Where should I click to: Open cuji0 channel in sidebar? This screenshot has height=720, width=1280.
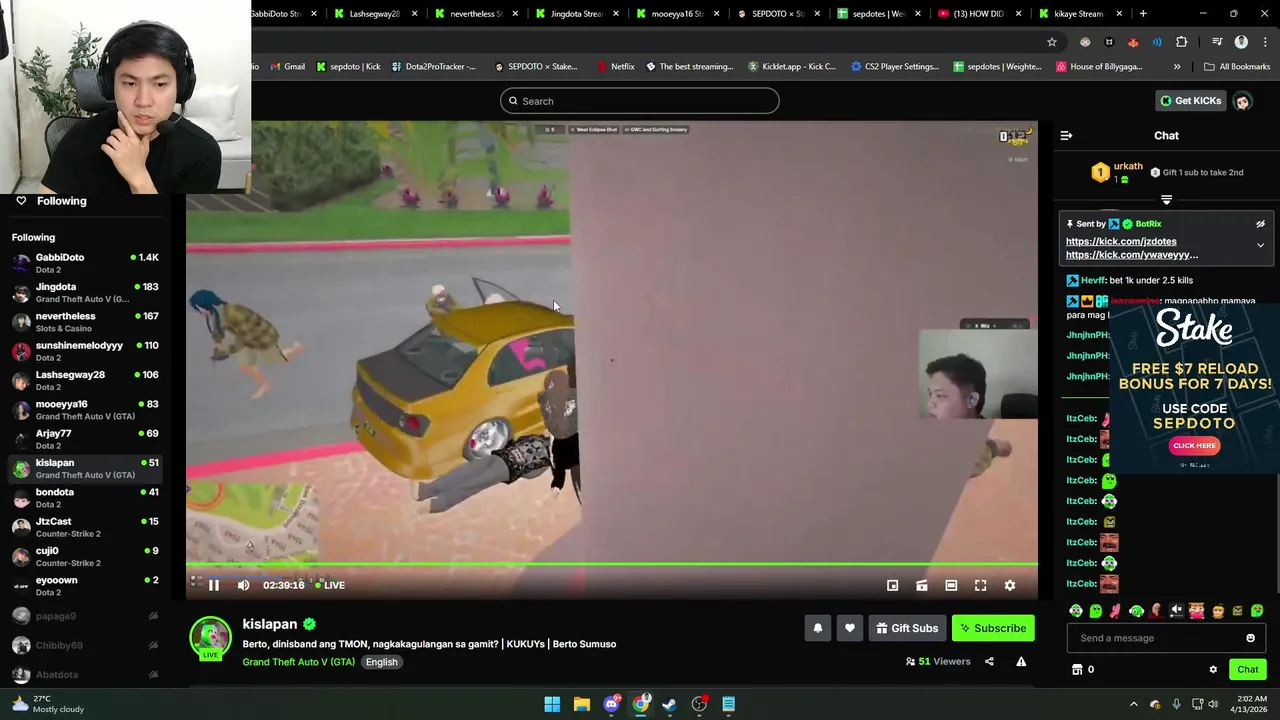point(85,556)
